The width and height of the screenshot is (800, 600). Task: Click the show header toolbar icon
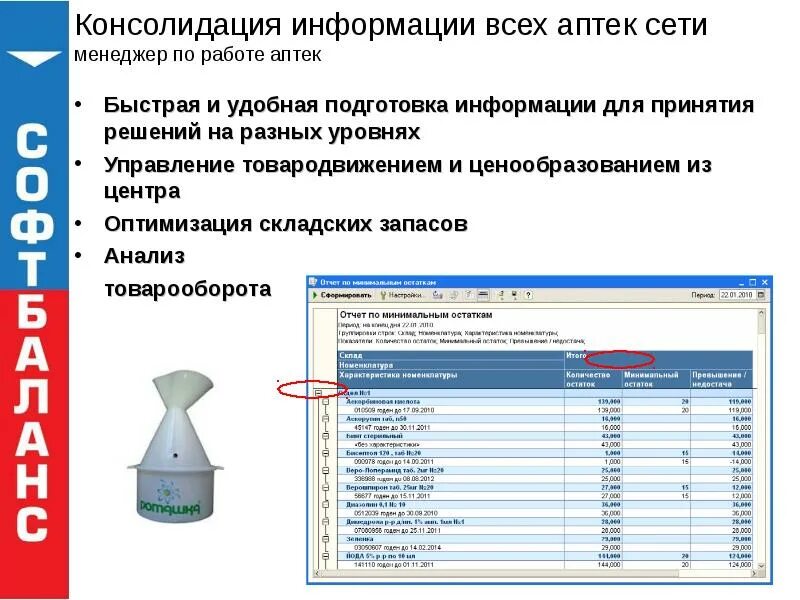click(x=483, y=295)
